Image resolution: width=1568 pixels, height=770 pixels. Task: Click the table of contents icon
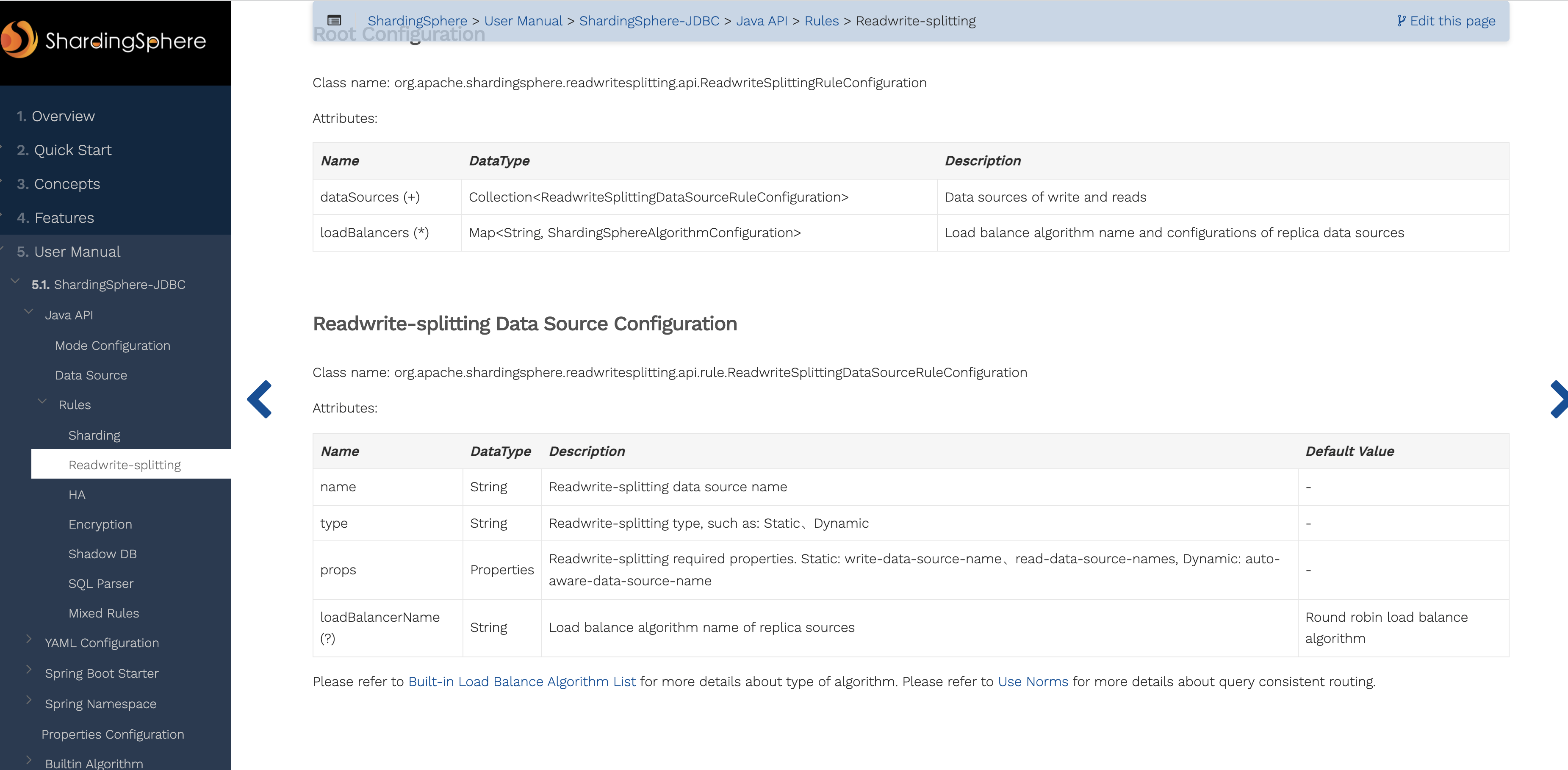[334, 20]
